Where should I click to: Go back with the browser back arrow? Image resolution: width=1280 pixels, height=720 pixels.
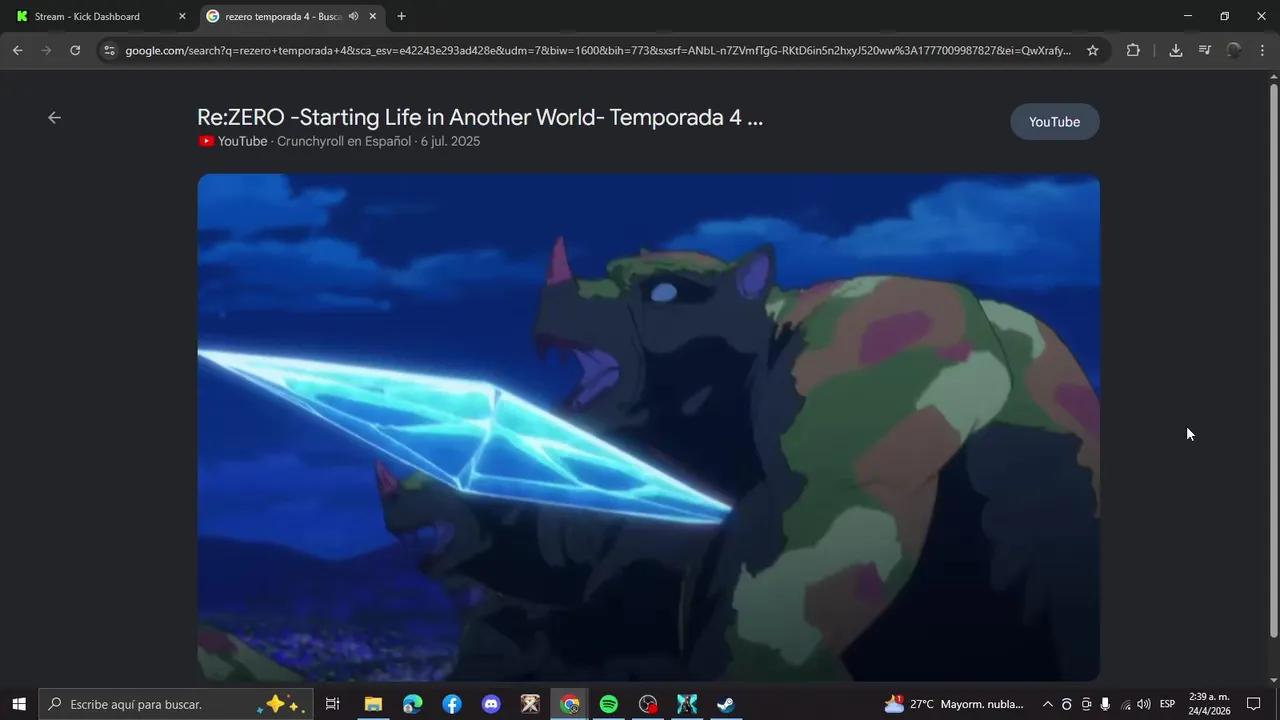point(17,50)
